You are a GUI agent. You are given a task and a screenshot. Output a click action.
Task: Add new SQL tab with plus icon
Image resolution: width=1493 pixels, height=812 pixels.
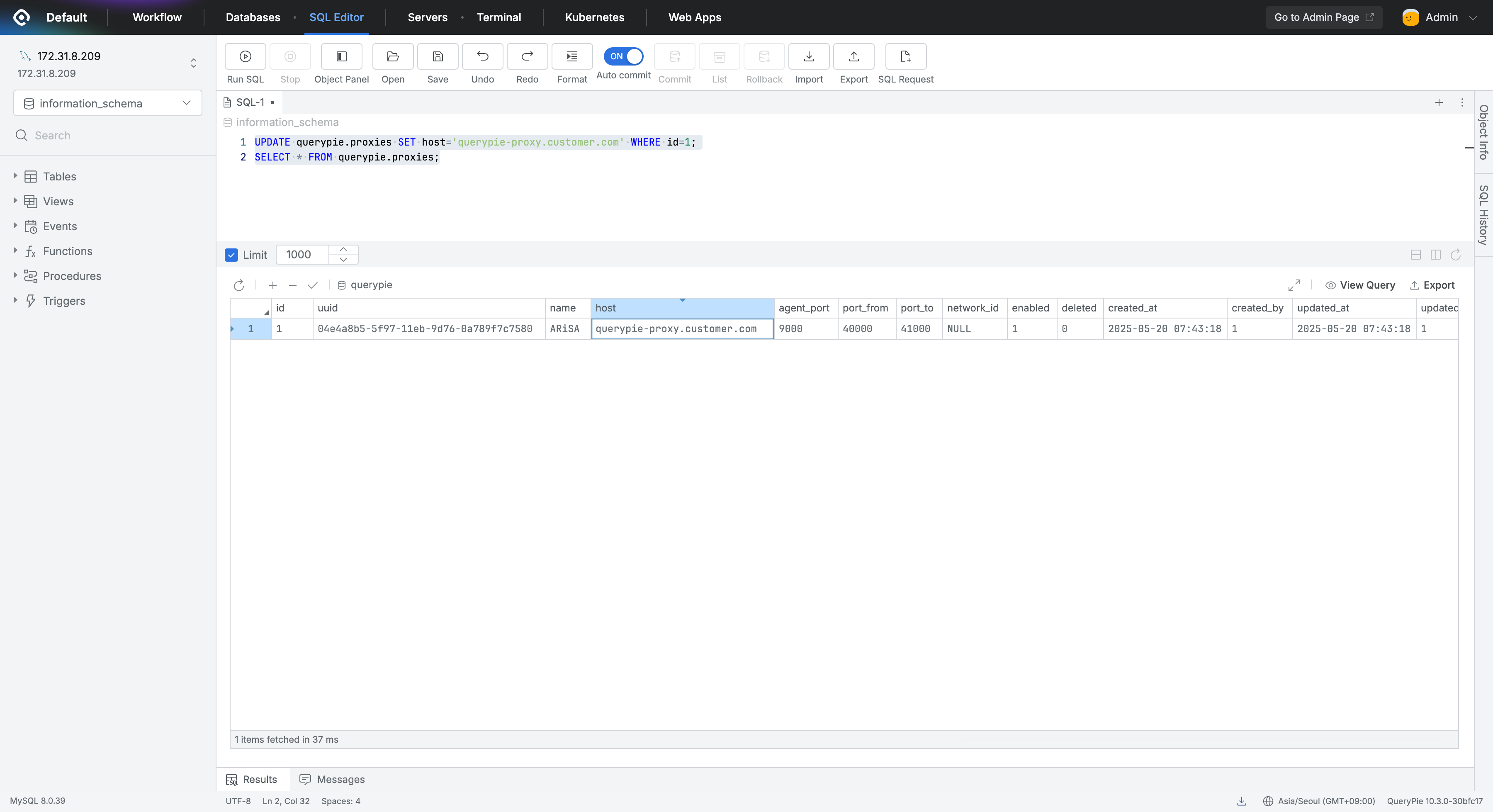click(1439, 102)
